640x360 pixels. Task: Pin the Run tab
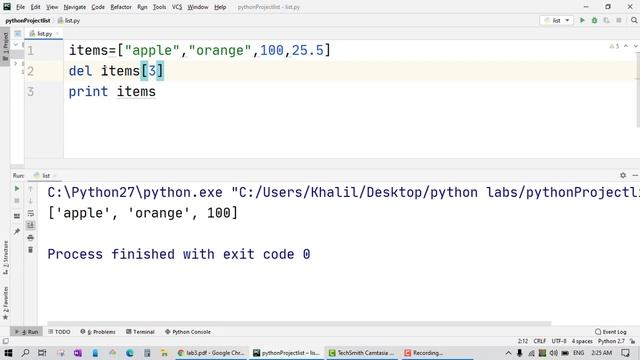click(17, 231)
